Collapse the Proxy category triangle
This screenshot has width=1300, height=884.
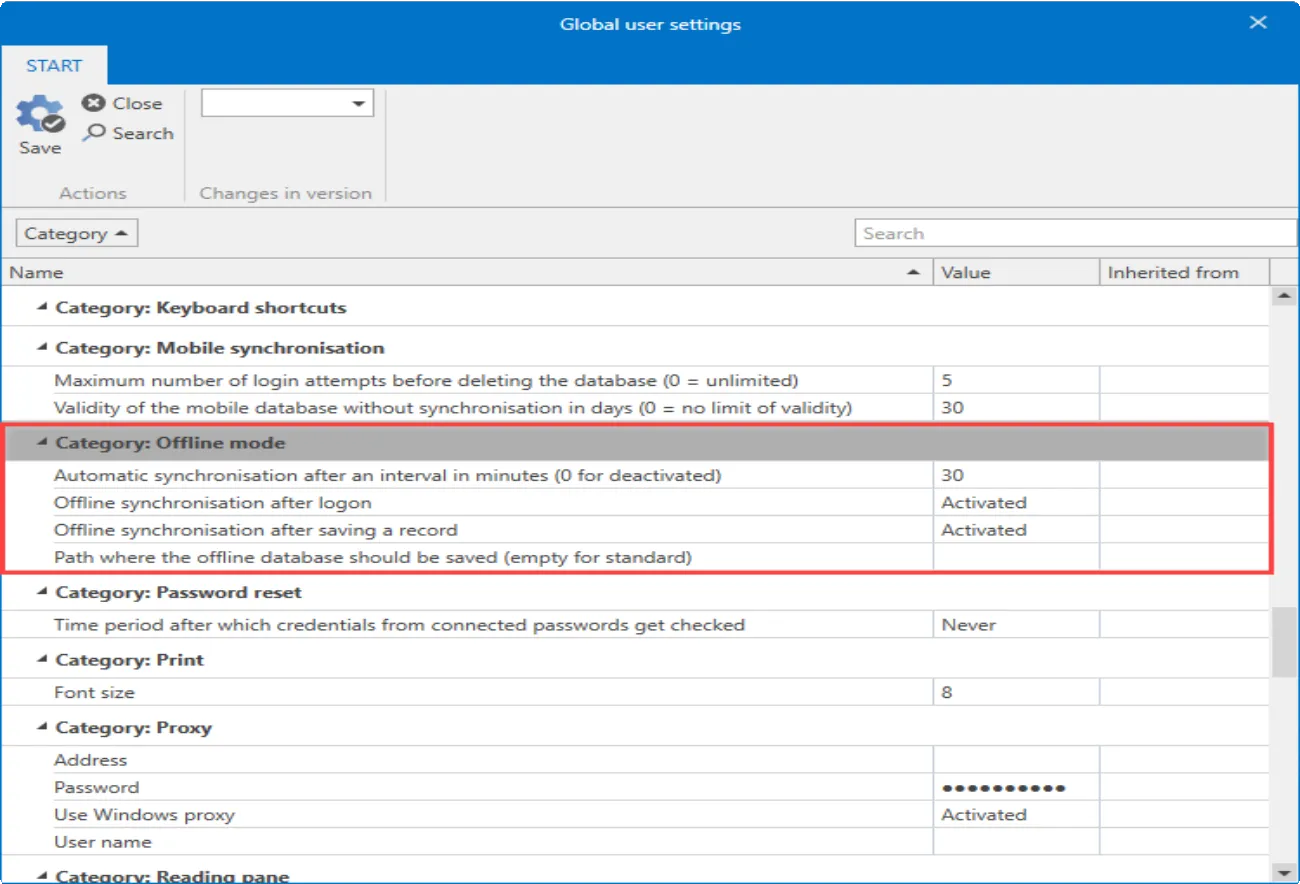[41, 728]
